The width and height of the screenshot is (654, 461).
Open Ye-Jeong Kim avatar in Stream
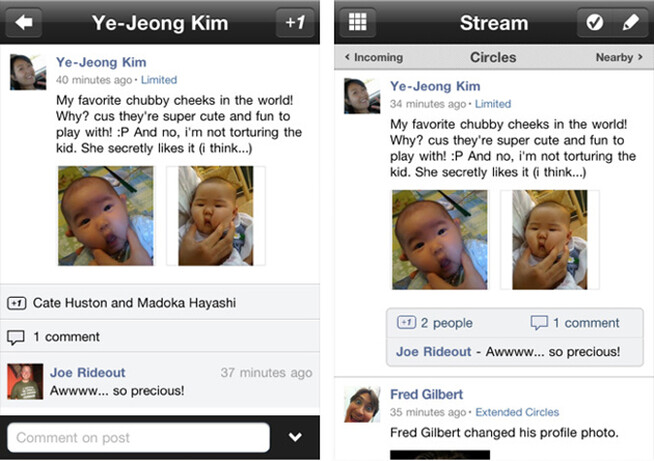click(x=362, y=96)
